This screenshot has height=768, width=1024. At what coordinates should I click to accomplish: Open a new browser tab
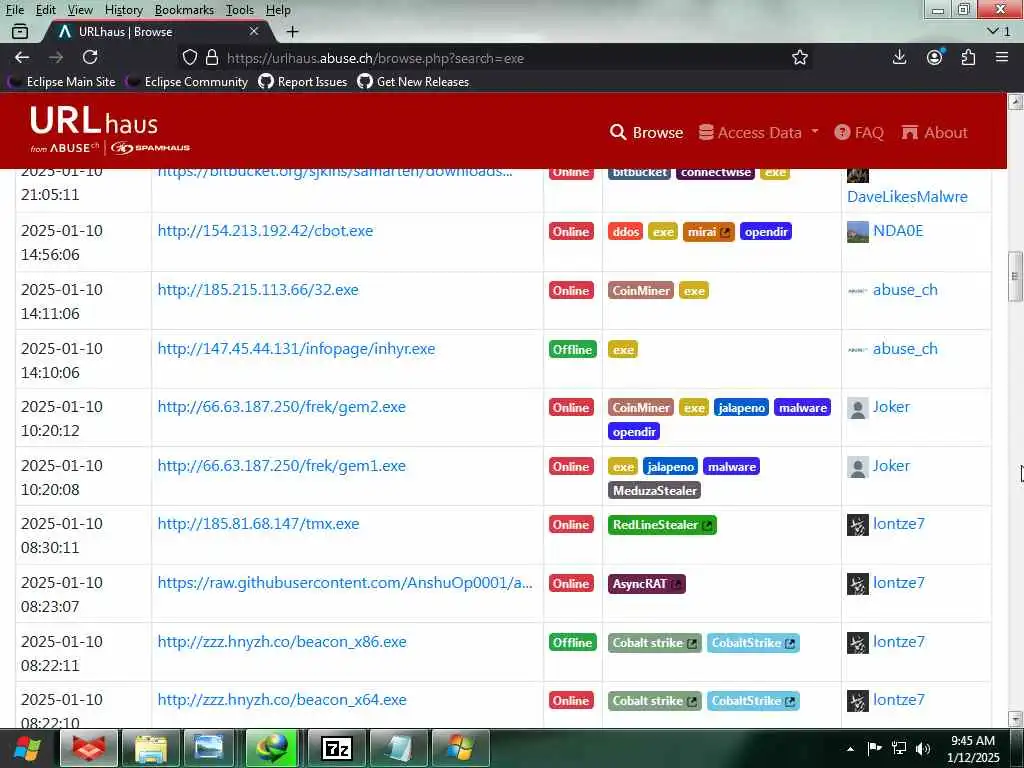[293, 31]
